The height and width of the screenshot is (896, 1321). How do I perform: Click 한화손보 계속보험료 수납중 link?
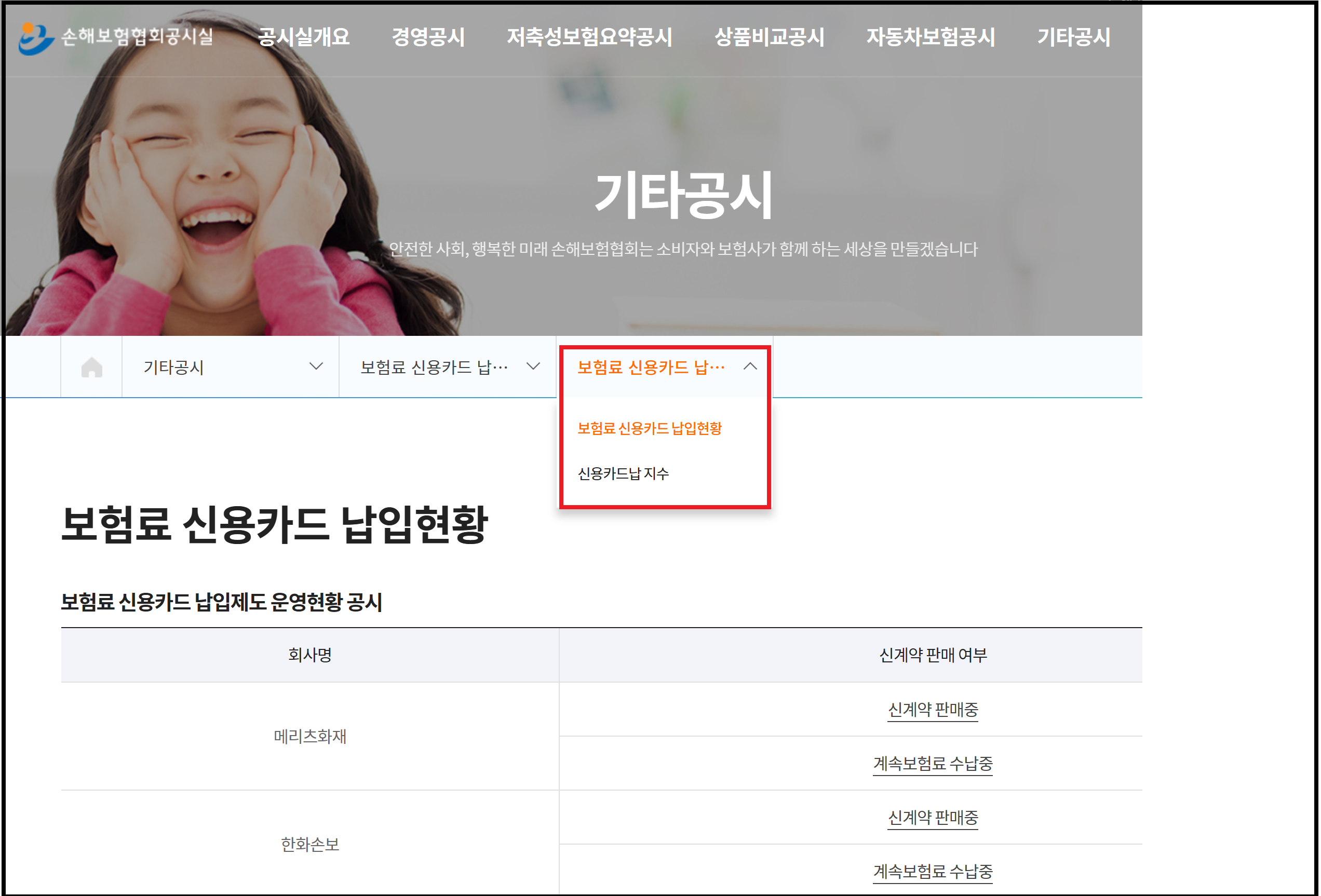(x=932, y=871)
